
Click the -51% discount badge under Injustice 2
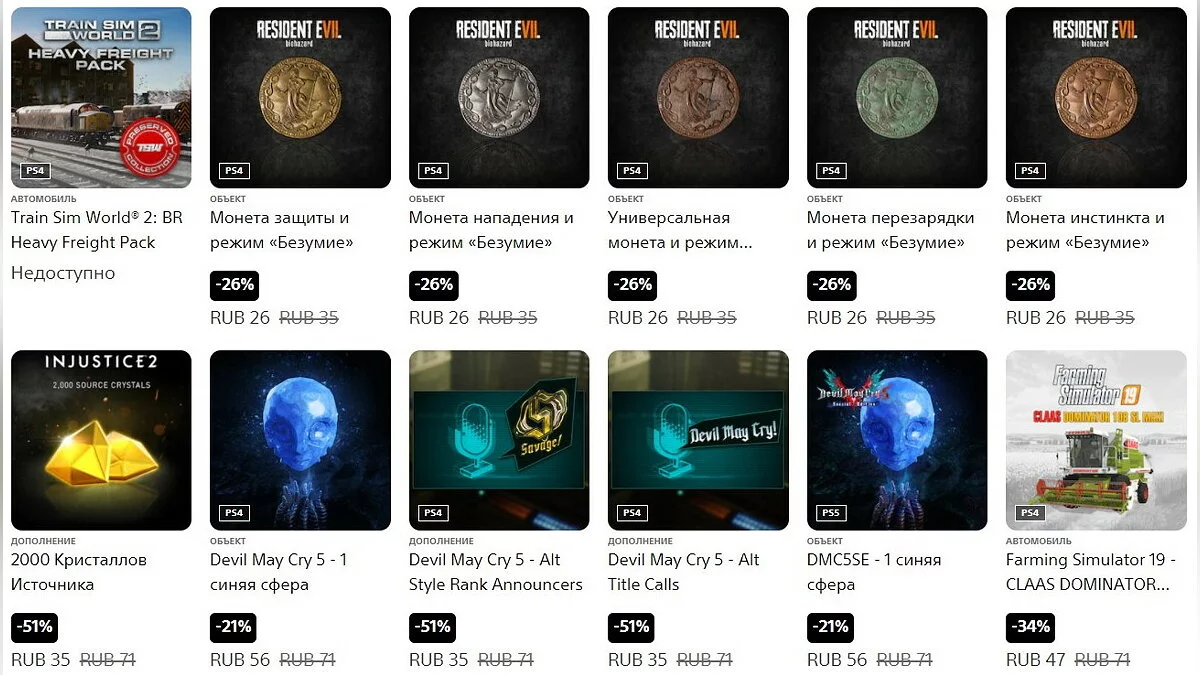[34, 627]
